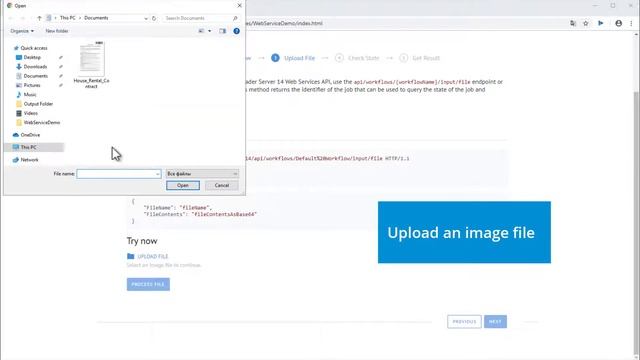Open the Organize menu
This screenshot has width=640, height=360.
22,31
